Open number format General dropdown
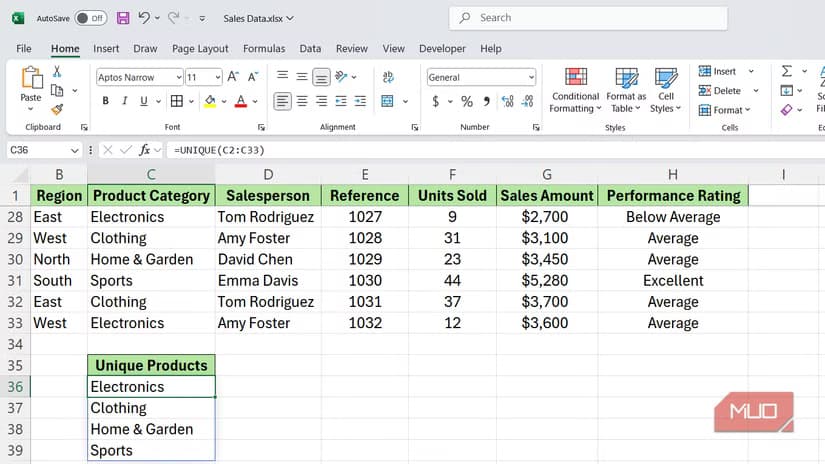825x464 pixels. coord(531,77)
